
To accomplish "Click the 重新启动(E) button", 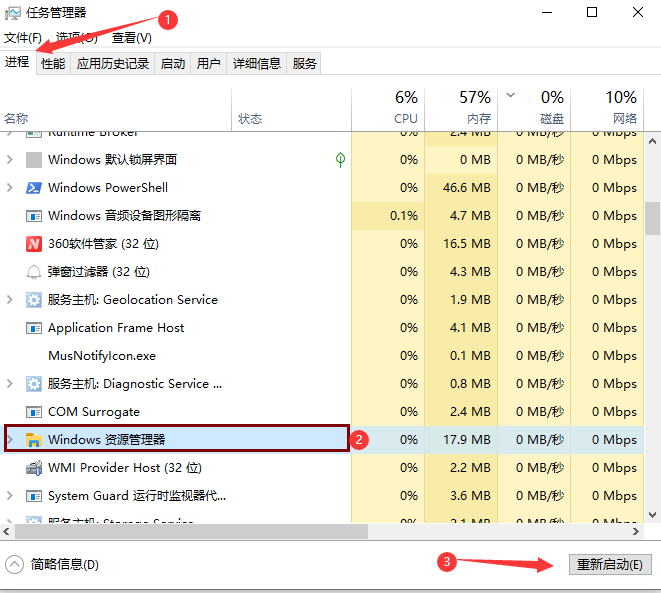I will [x=610, y=564].
